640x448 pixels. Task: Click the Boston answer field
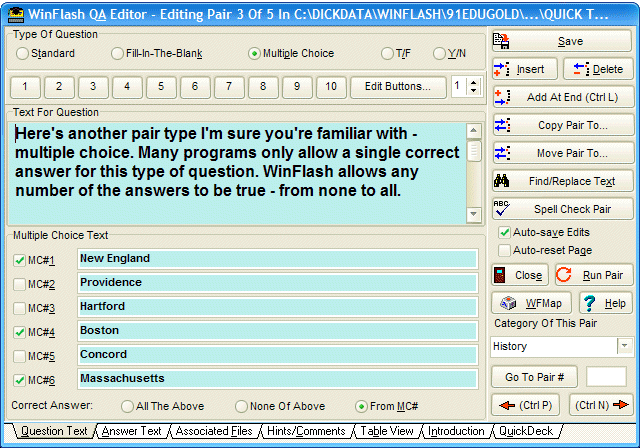coord(278,331)
